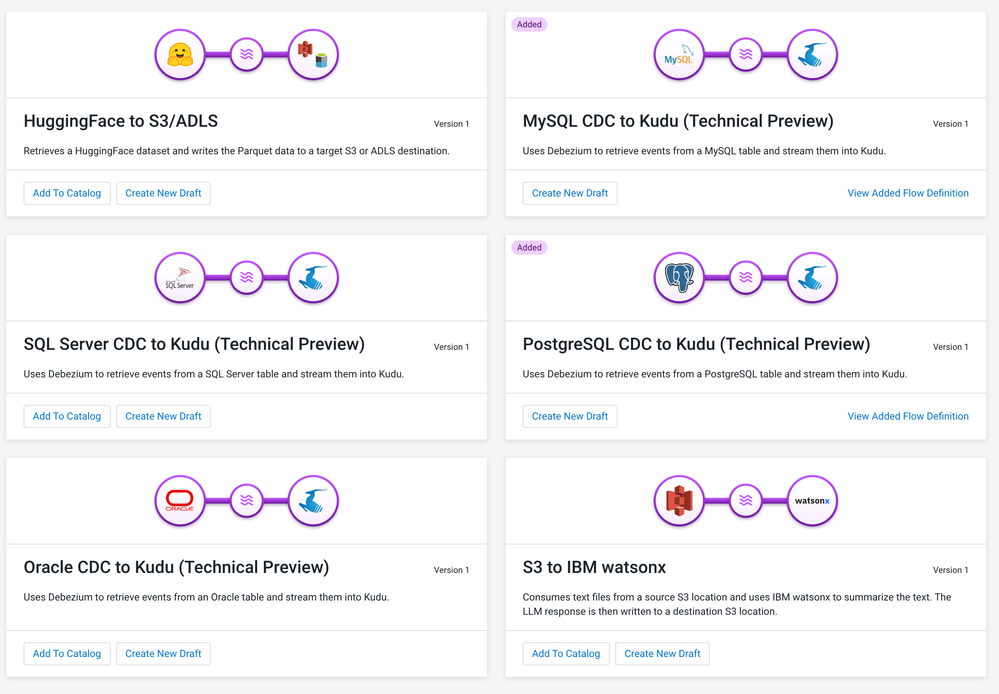Add HuggingFace to S3/ADLS to catalog
Viewport: 999px width, 694px height.
coord(67,193)
